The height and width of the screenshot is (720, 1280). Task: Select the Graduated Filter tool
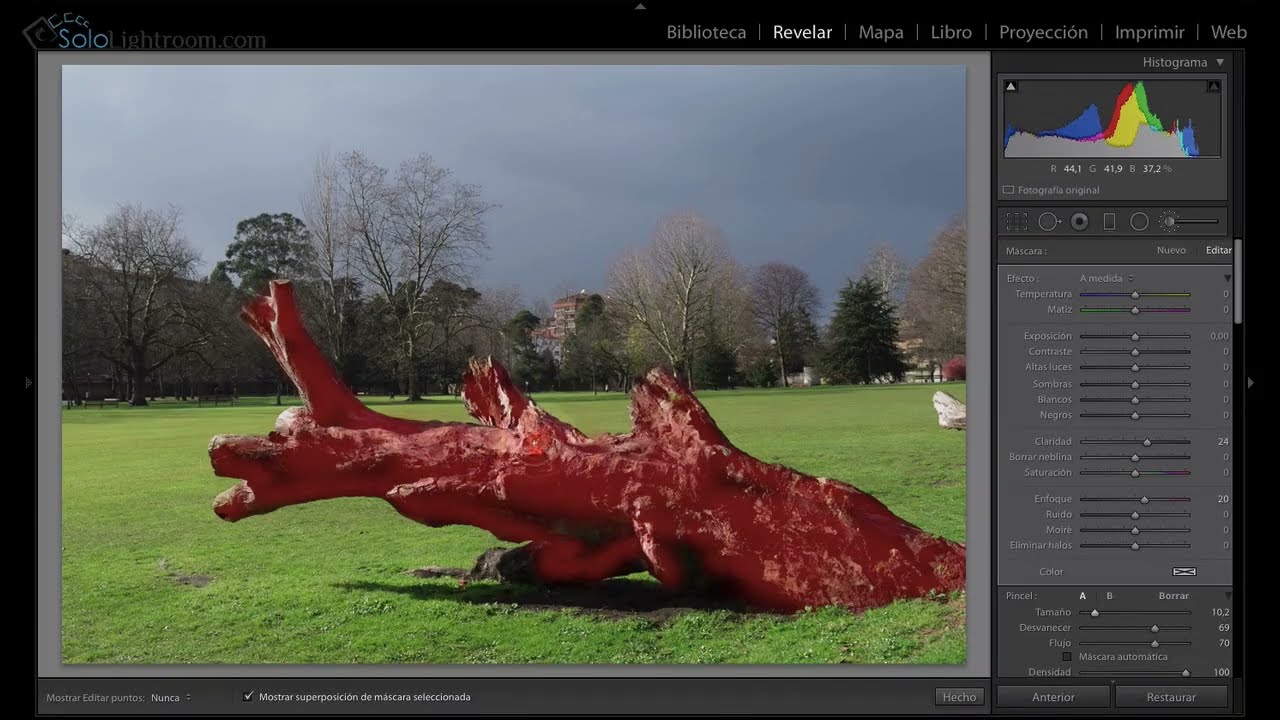1109,222
